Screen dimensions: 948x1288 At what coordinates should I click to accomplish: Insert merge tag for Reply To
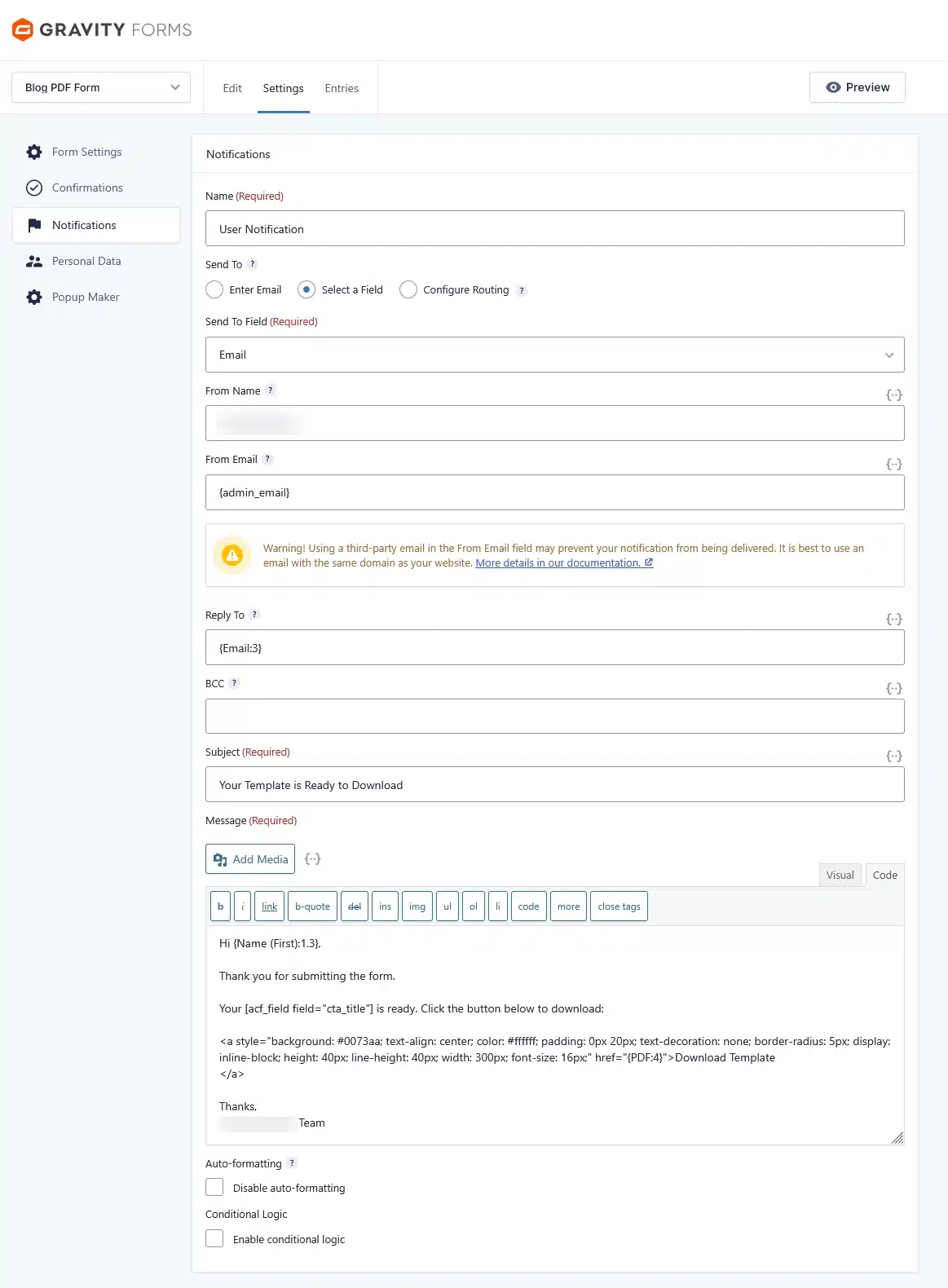(x=894, y=619)
